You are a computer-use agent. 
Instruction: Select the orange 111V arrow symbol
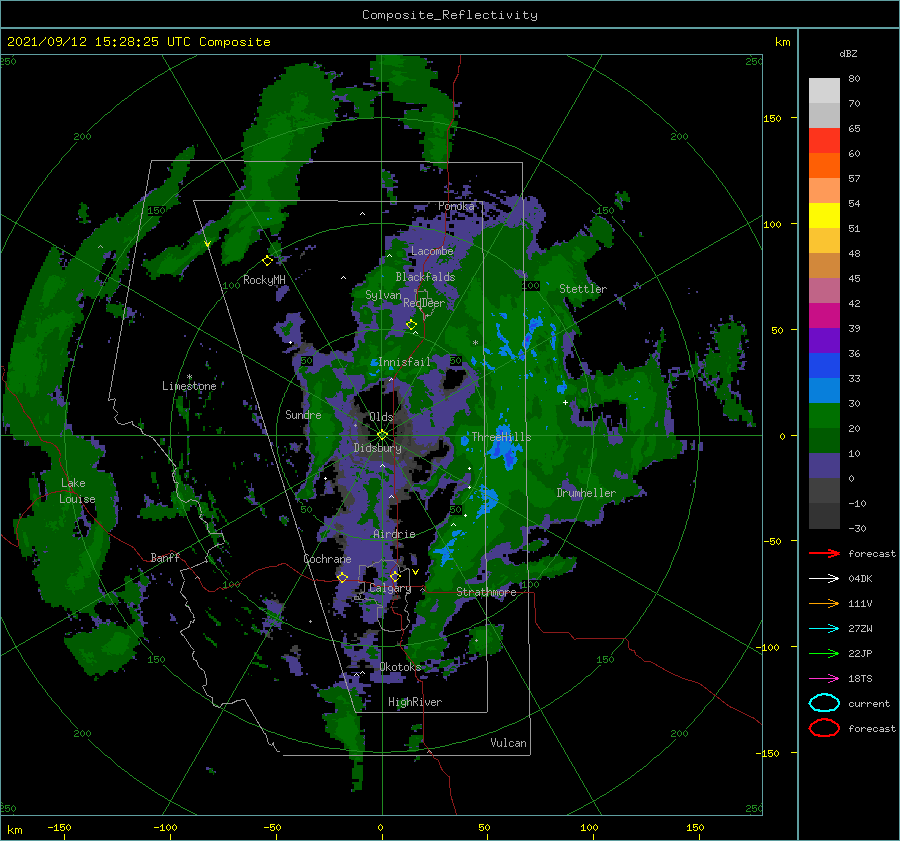(x=824, y=603)
